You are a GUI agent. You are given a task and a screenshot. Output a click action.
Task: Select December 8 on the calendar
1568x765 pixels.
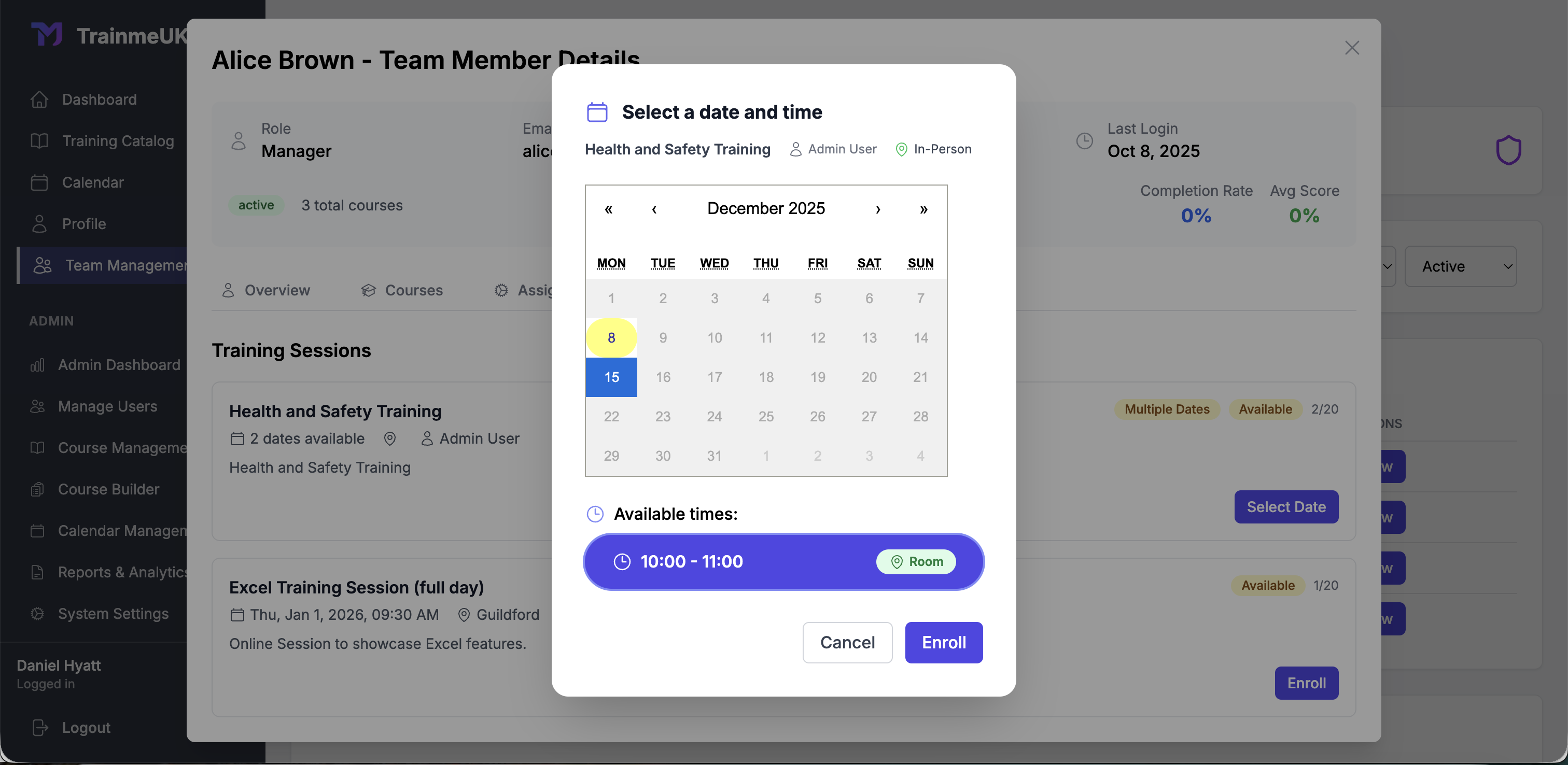coord(611,337)
